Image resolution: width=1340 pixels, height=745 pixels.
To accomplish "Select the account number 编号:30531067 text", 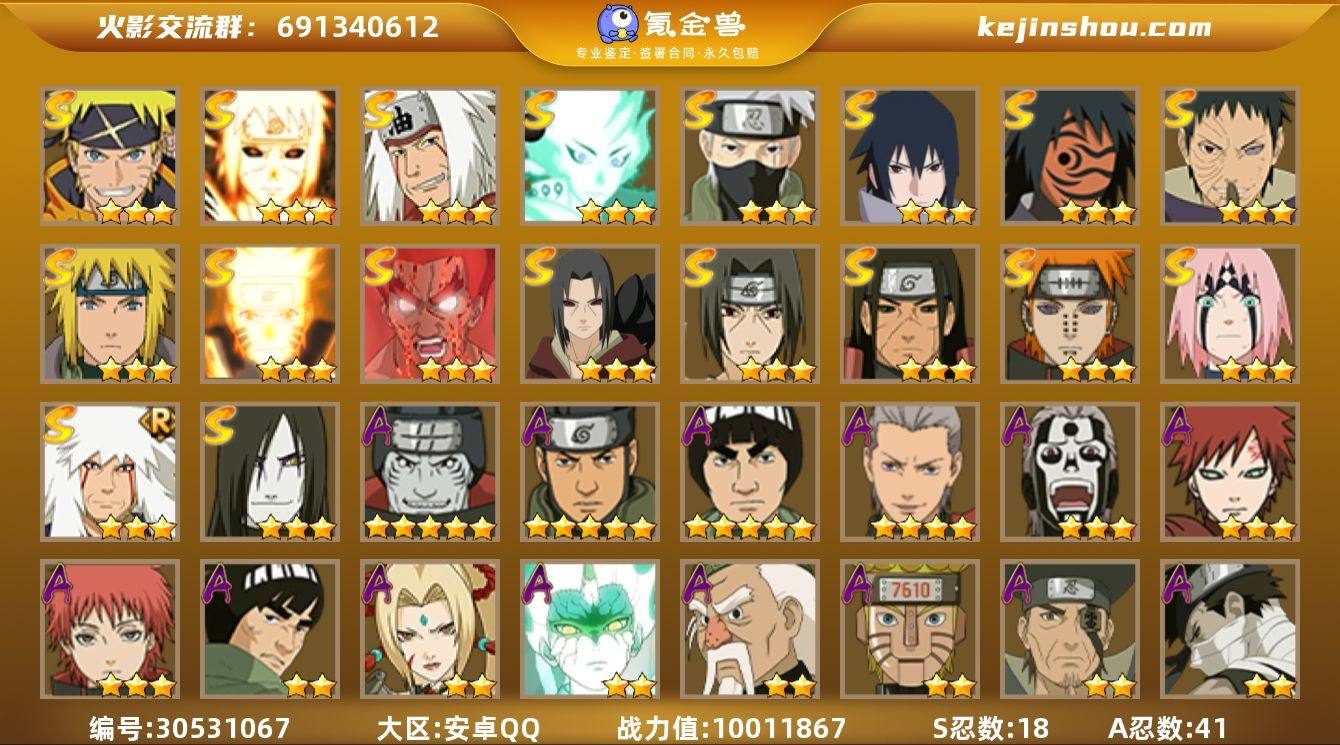I will (190, 727).
